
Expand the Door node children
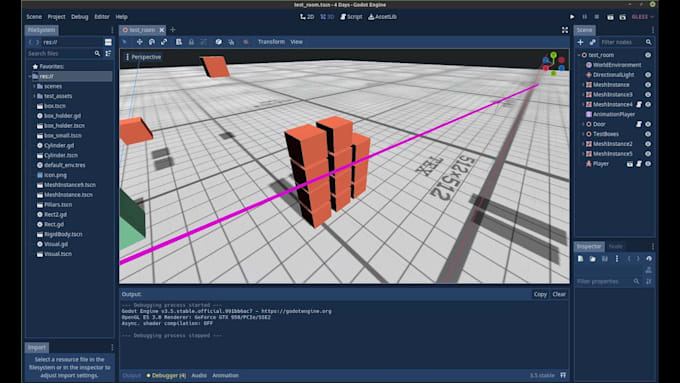point(583,124)
